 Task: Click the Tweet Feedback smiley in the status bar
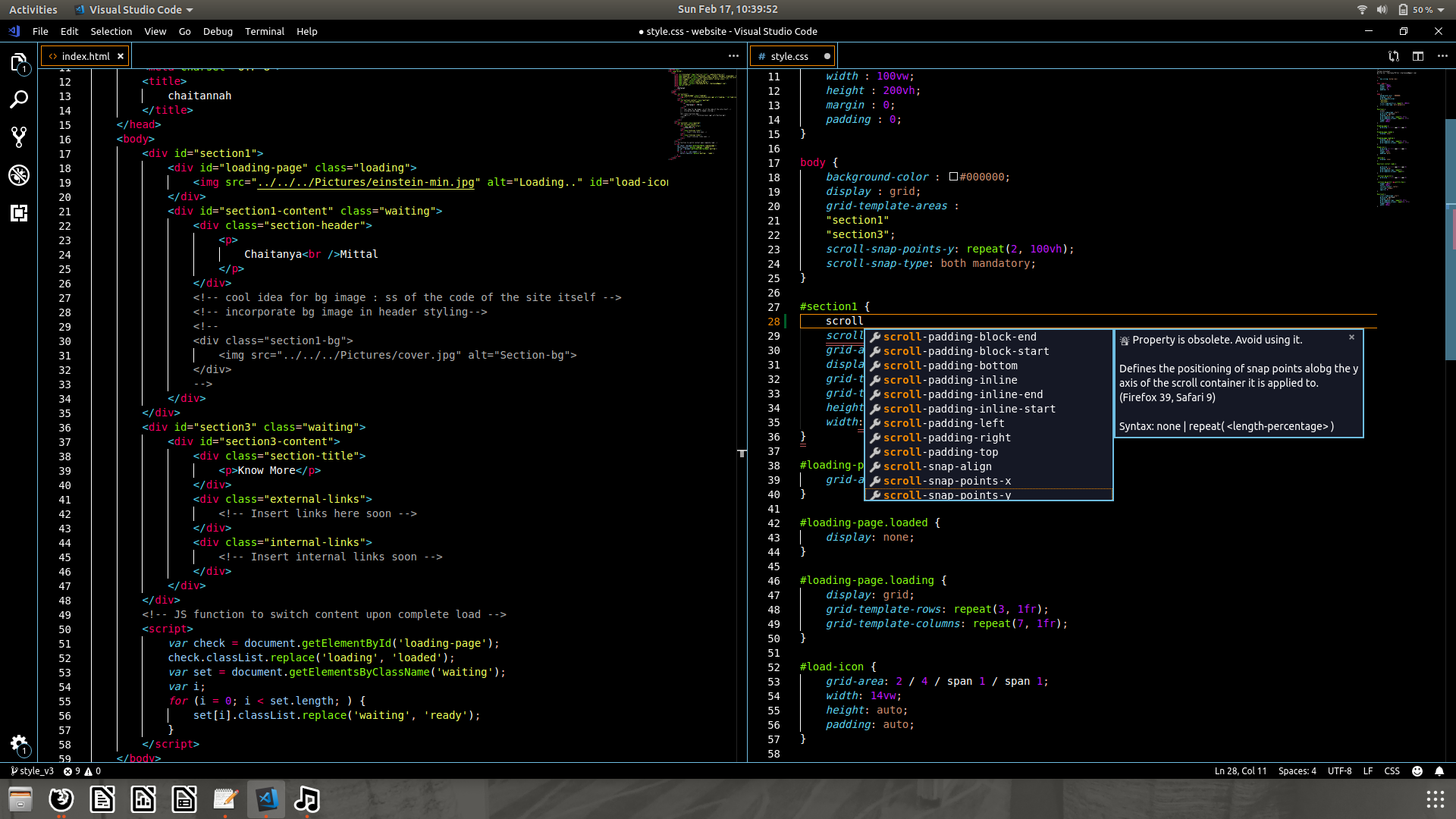pos(1417,770)
